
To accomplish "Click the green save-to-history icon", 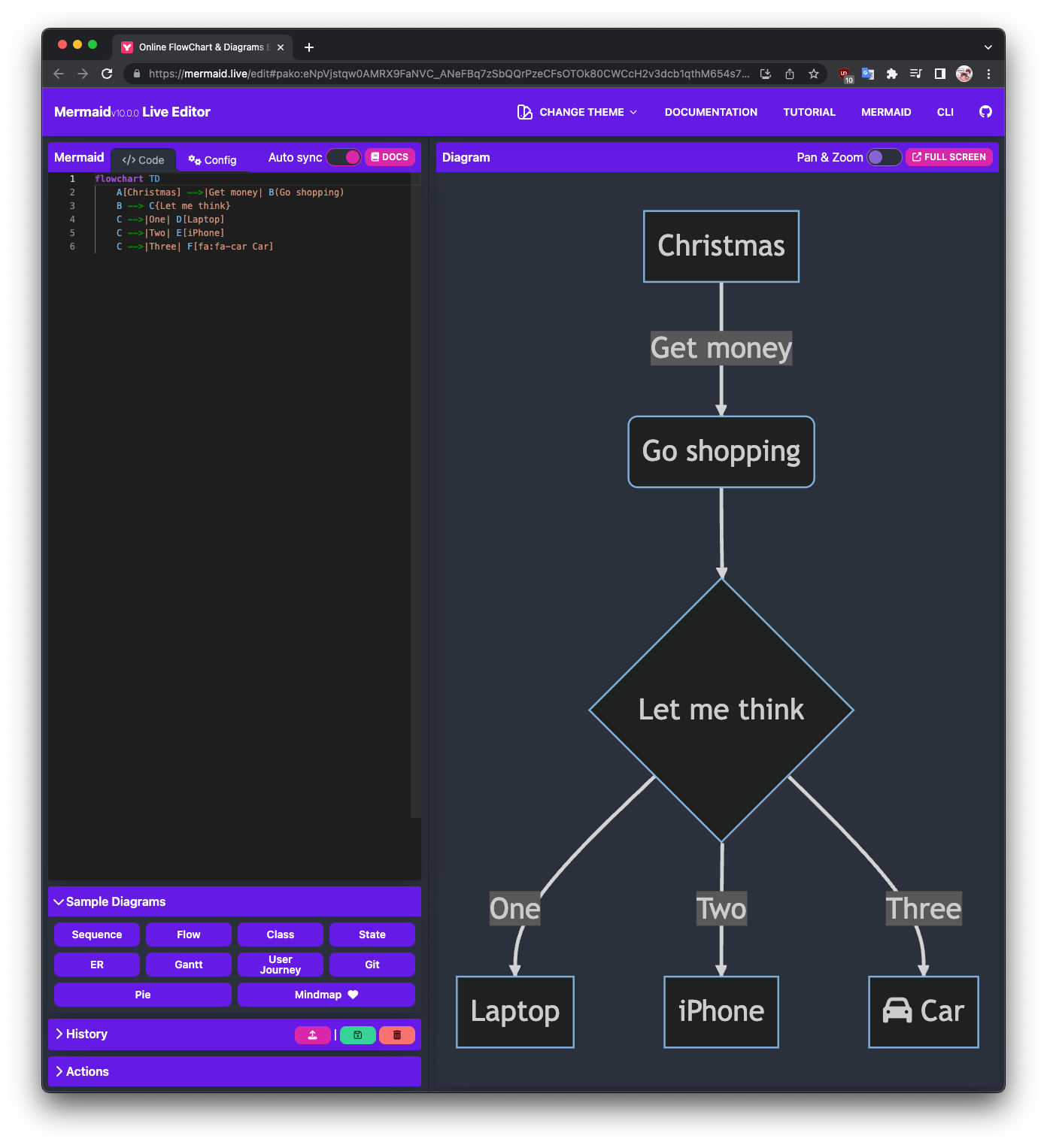I will 357,1035.
